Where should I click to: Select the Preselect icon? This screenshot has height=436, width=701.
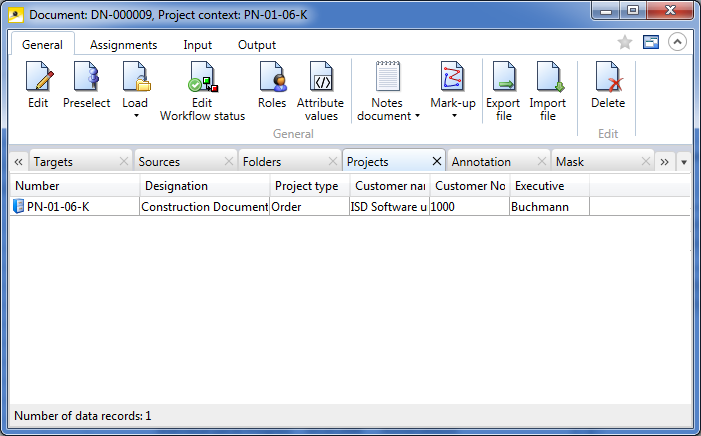[x=87, y=77]
